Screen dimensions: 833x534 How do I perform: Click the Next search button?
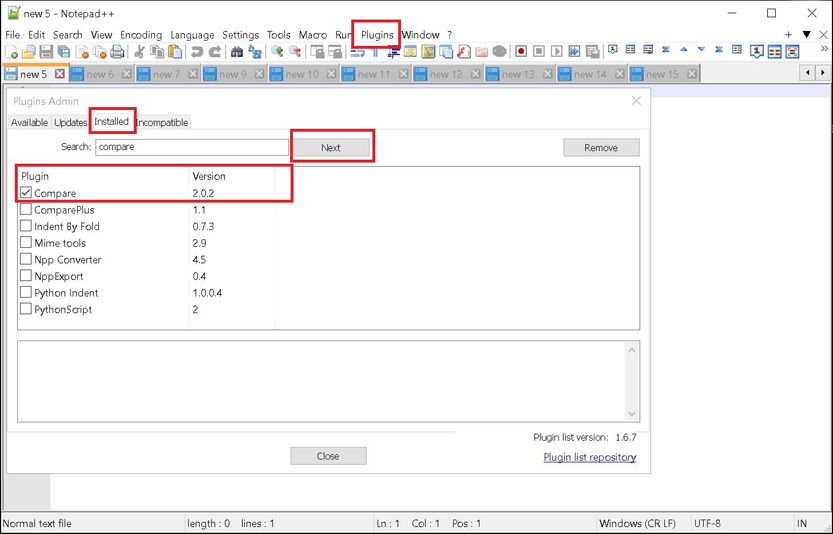click(x=330, y=148)
